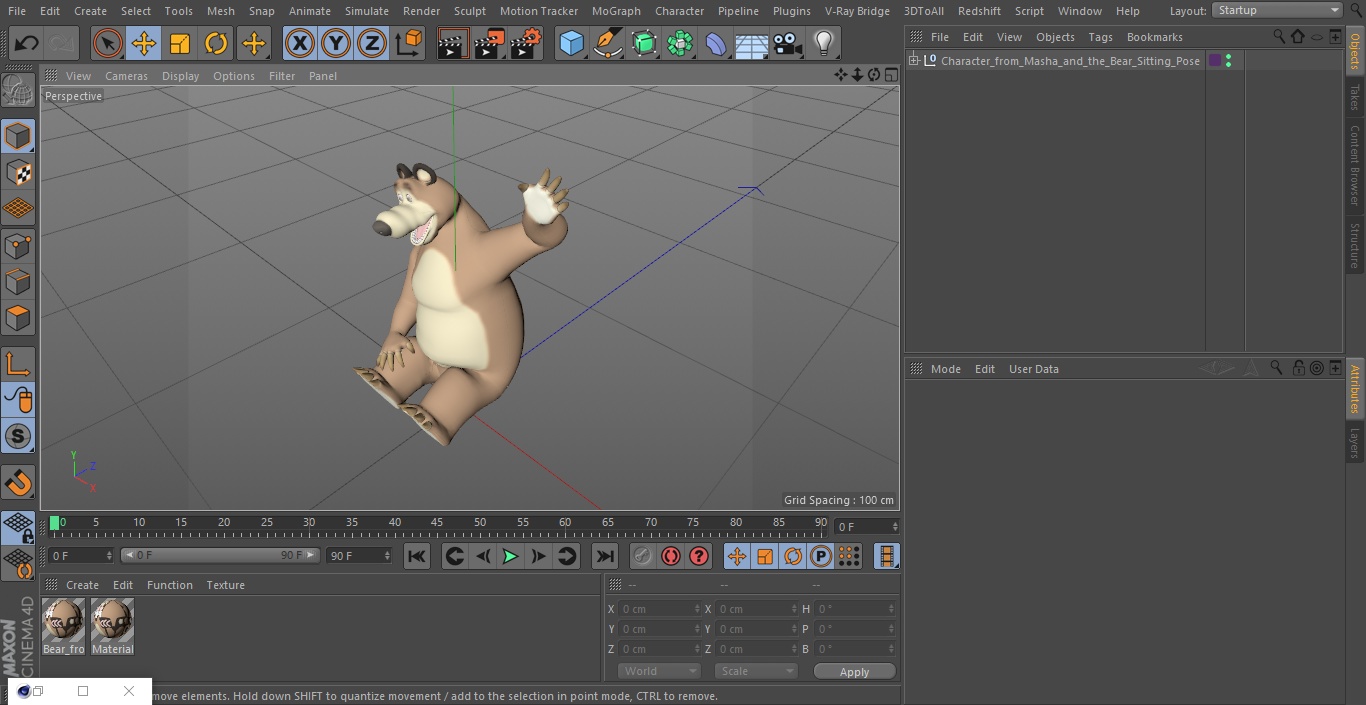Open the Attributes User Data menu

(1033, 369)
